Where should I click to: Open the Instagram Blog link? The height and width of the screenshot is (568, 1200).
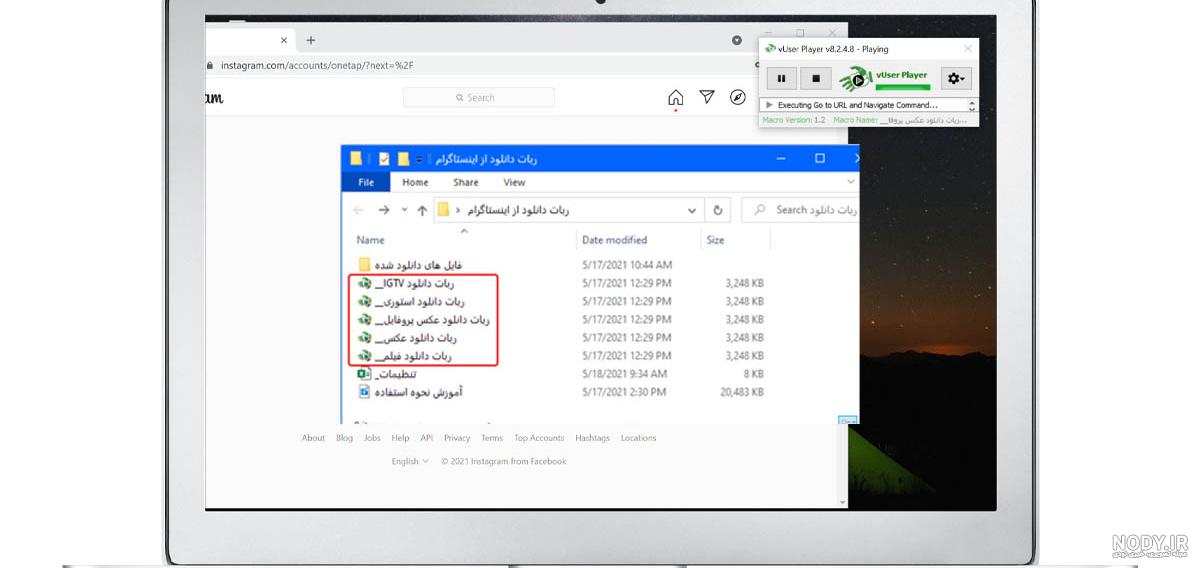tap(344, 438)
